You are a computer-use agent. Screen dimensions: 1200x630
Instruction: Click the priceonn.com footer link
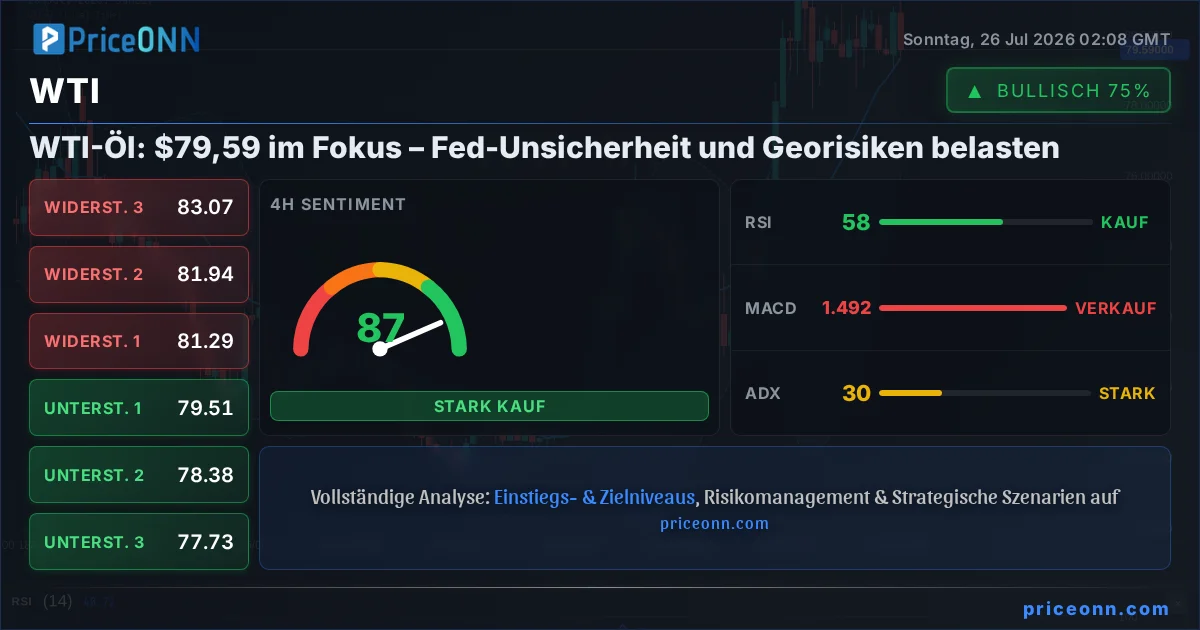tap(1096, 608)
